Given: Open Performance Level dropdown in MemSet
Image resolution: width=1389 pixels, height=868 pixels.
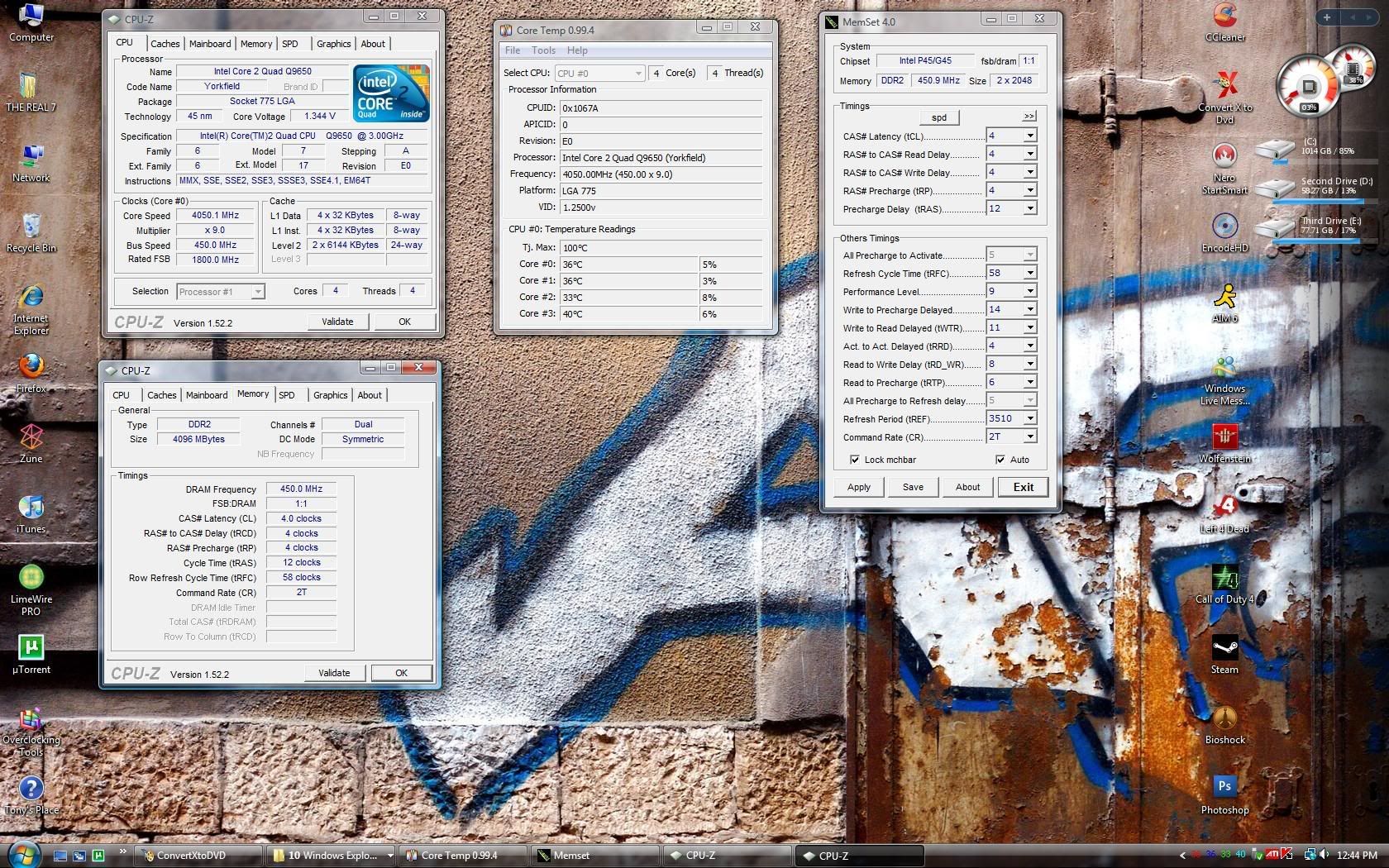Looking at the screenshot, I should (x=1030, y=291).
